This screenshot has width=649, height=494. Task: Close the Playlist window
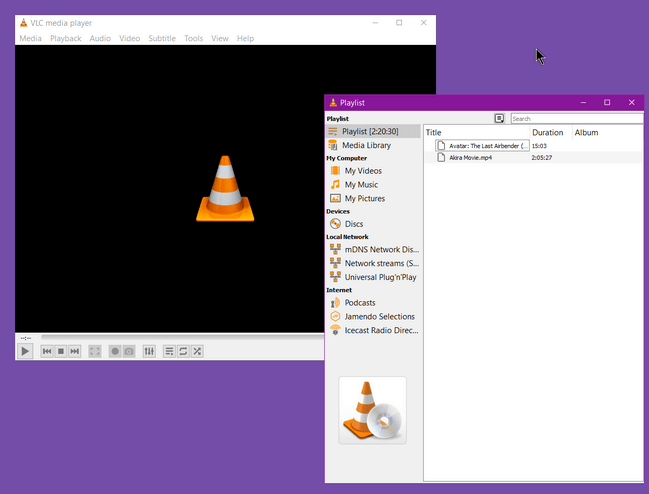point(631,102)
